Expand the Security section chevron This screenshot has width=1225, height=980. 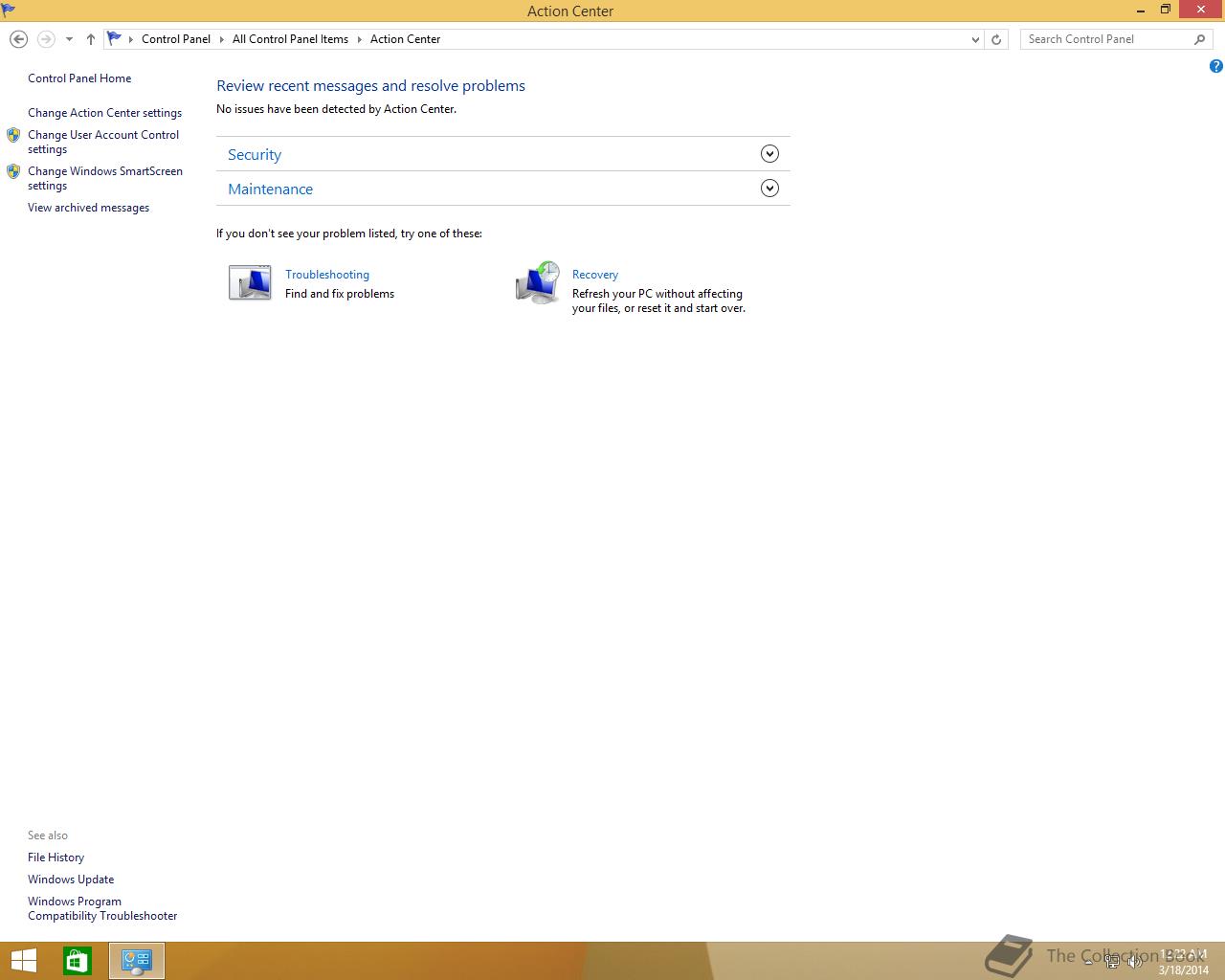pyautogui.click(x=769, y=154)
